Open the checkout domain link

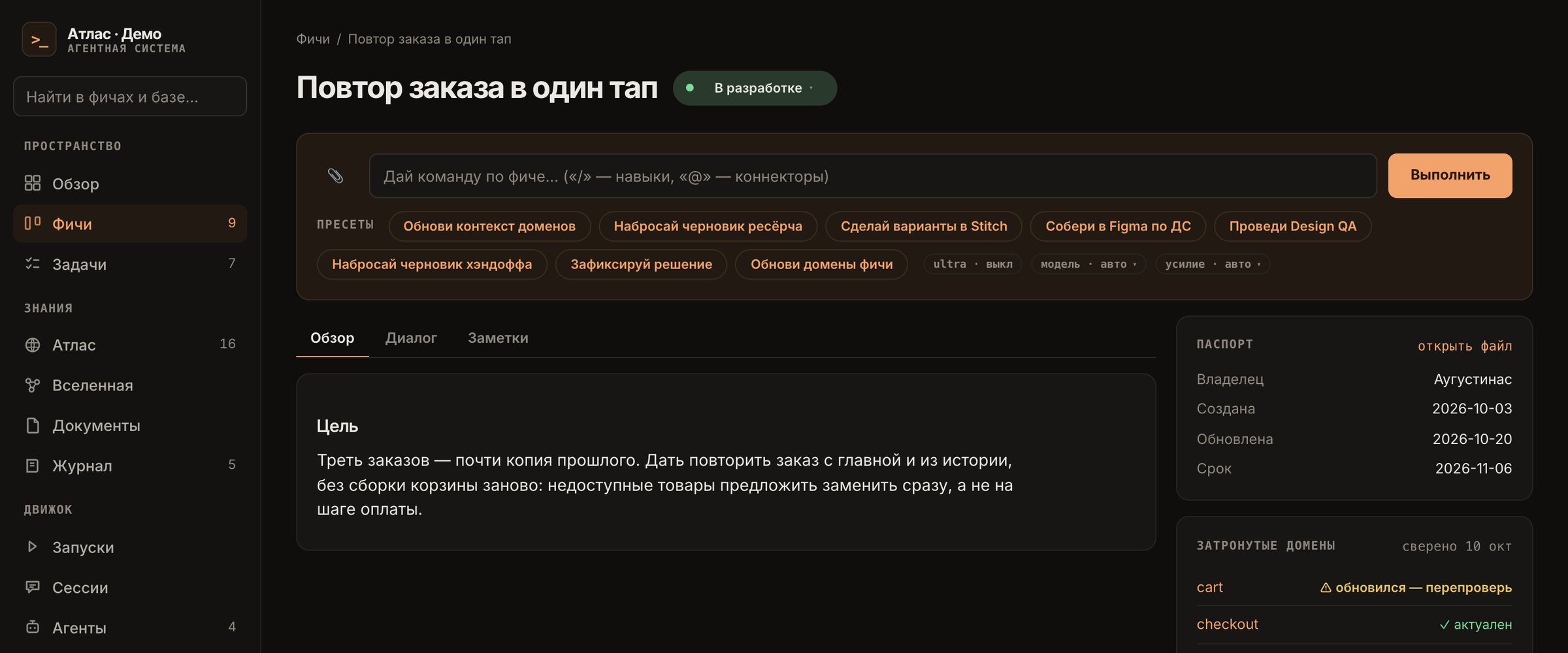click(1227, 624)
